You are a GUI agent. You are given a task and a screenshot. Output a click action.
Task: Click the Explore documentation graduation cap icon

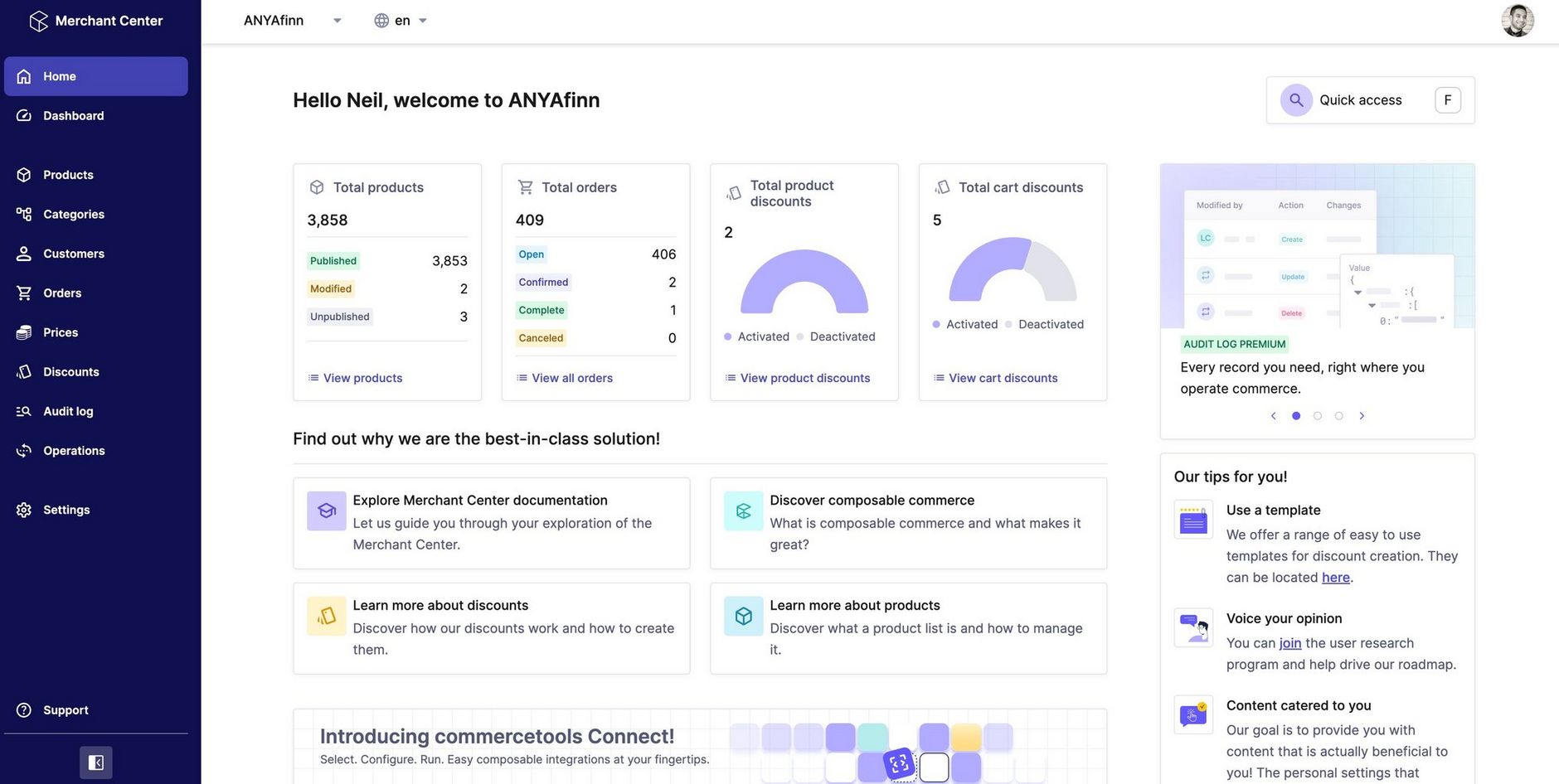[327, 511]
